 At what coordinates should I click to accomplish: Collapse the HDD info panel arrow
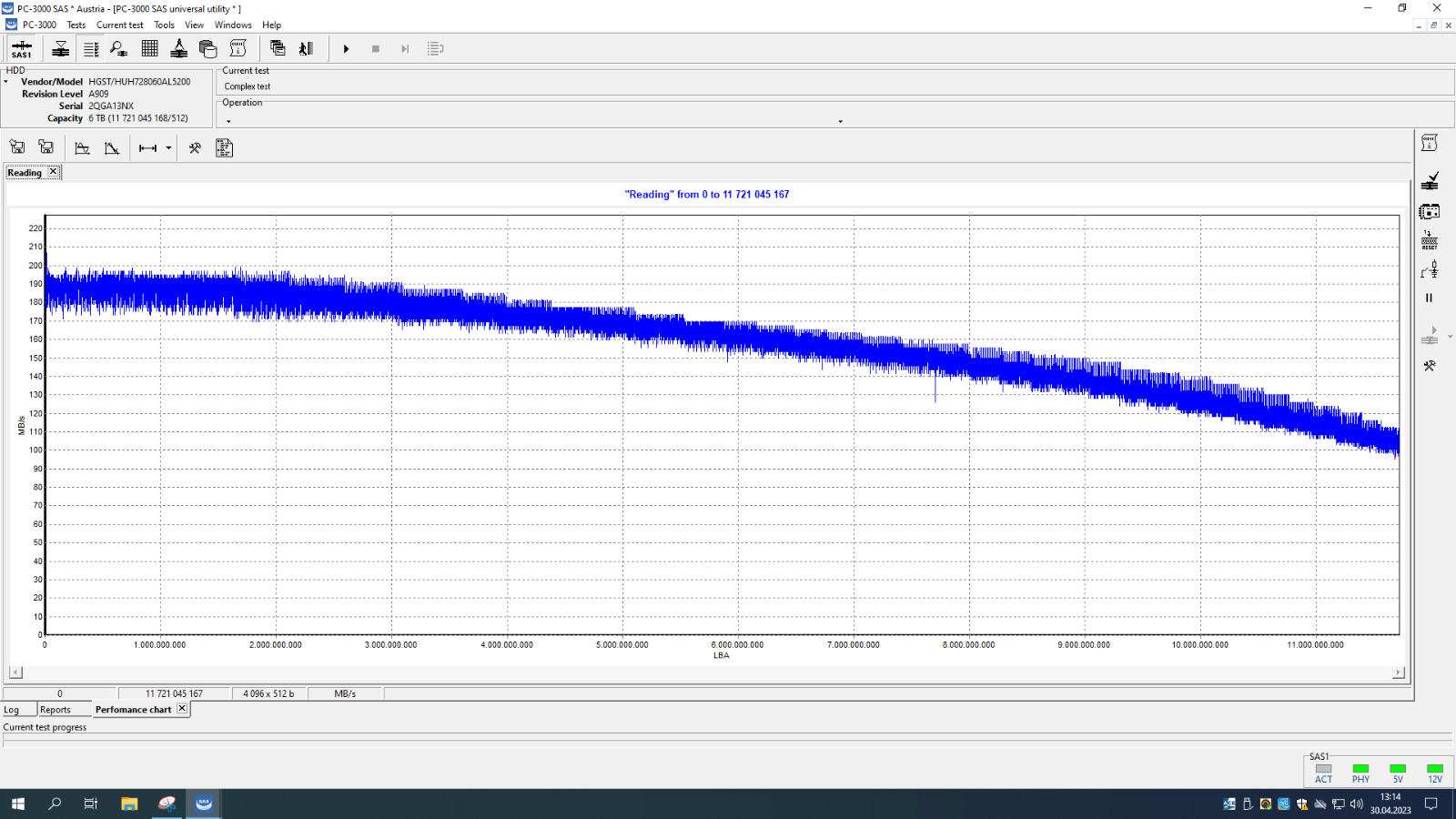[x=5, y=82]
